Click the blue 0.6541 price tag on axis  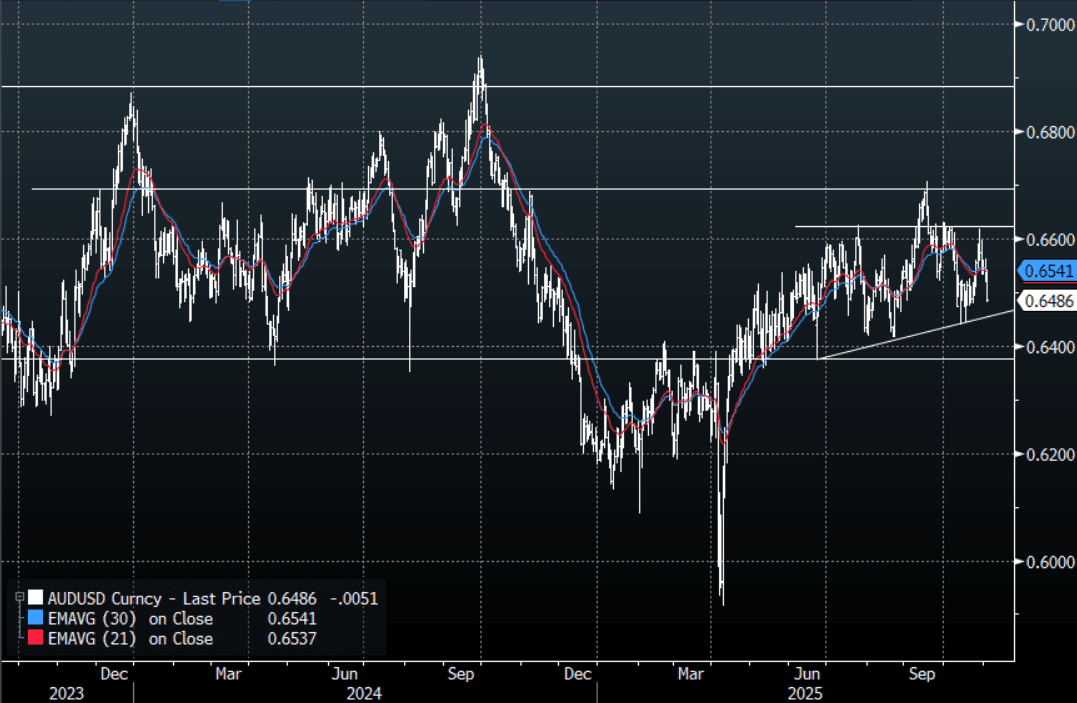pos(1048,271)
